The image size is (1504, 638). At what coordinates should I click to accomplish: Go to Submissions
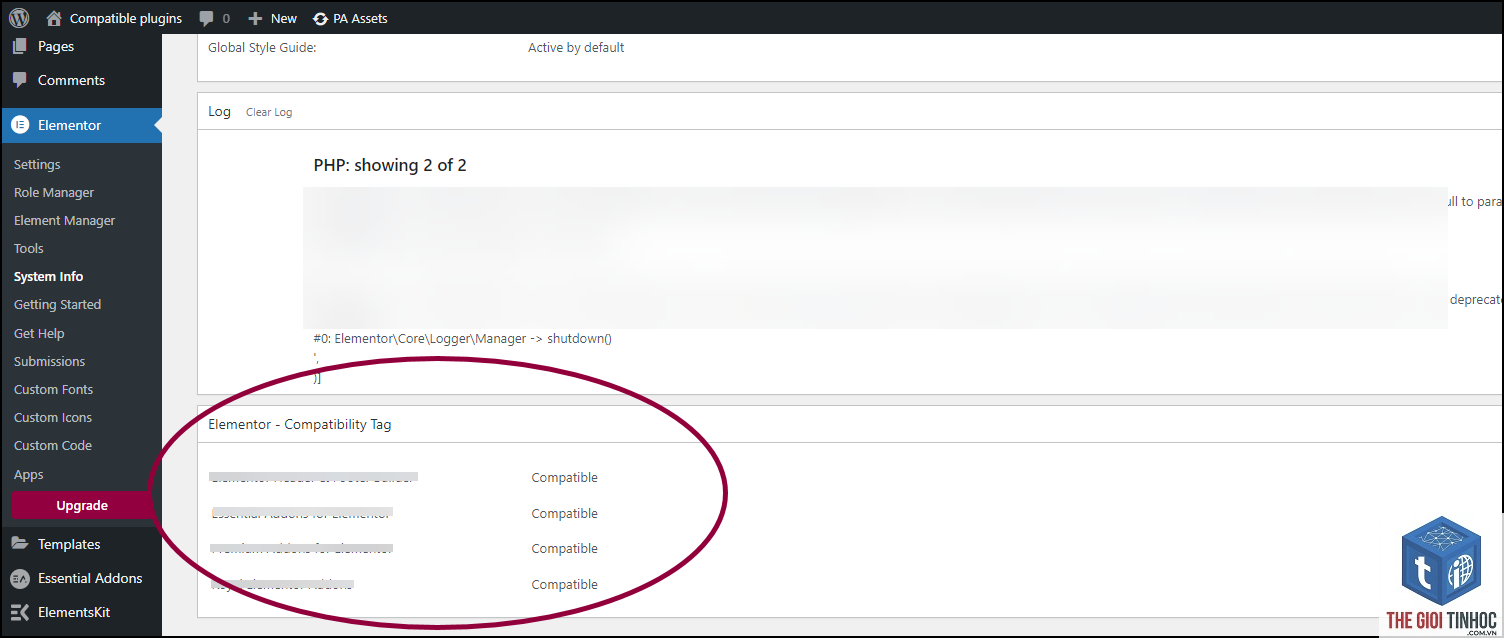[50, 361]
